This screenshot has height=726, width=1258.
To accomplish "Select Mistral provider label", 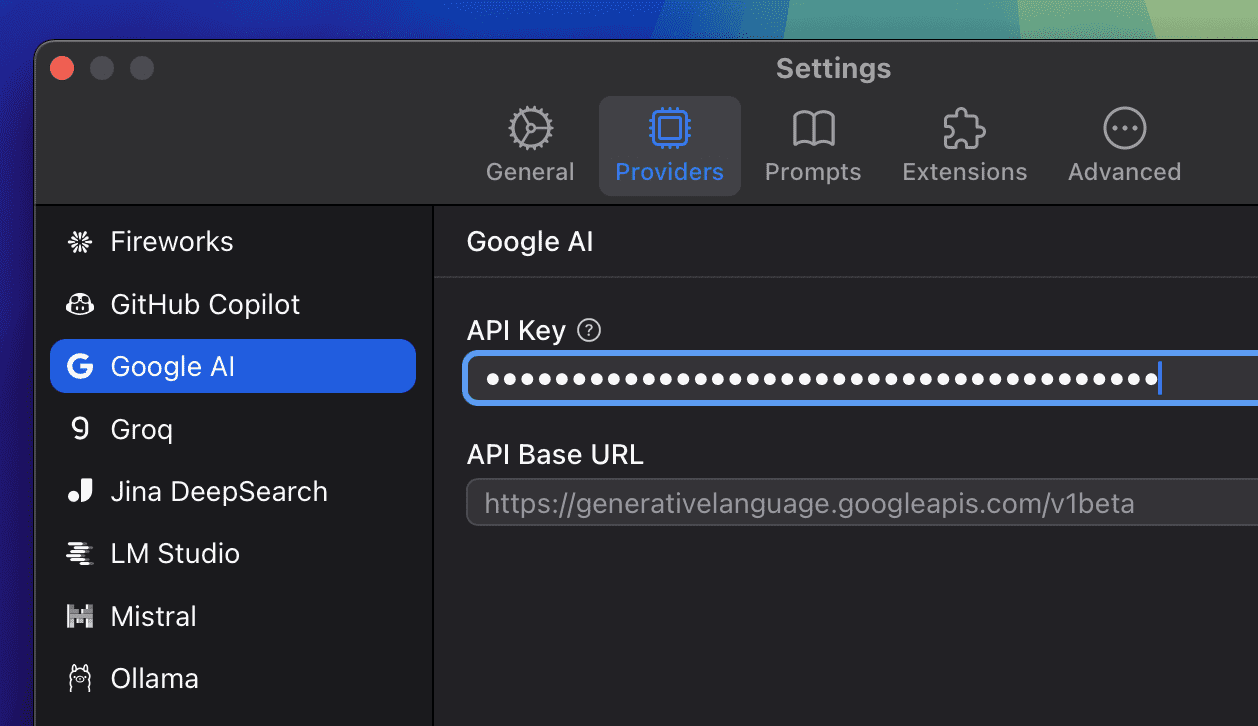I will tap(153, 616).
